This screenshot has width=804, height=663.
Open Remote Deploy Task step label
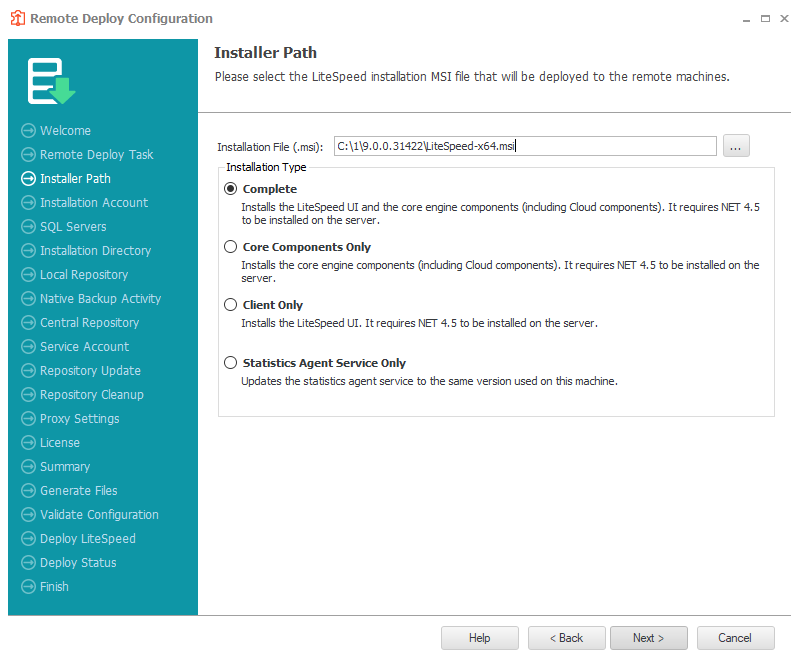coord(97,154)
